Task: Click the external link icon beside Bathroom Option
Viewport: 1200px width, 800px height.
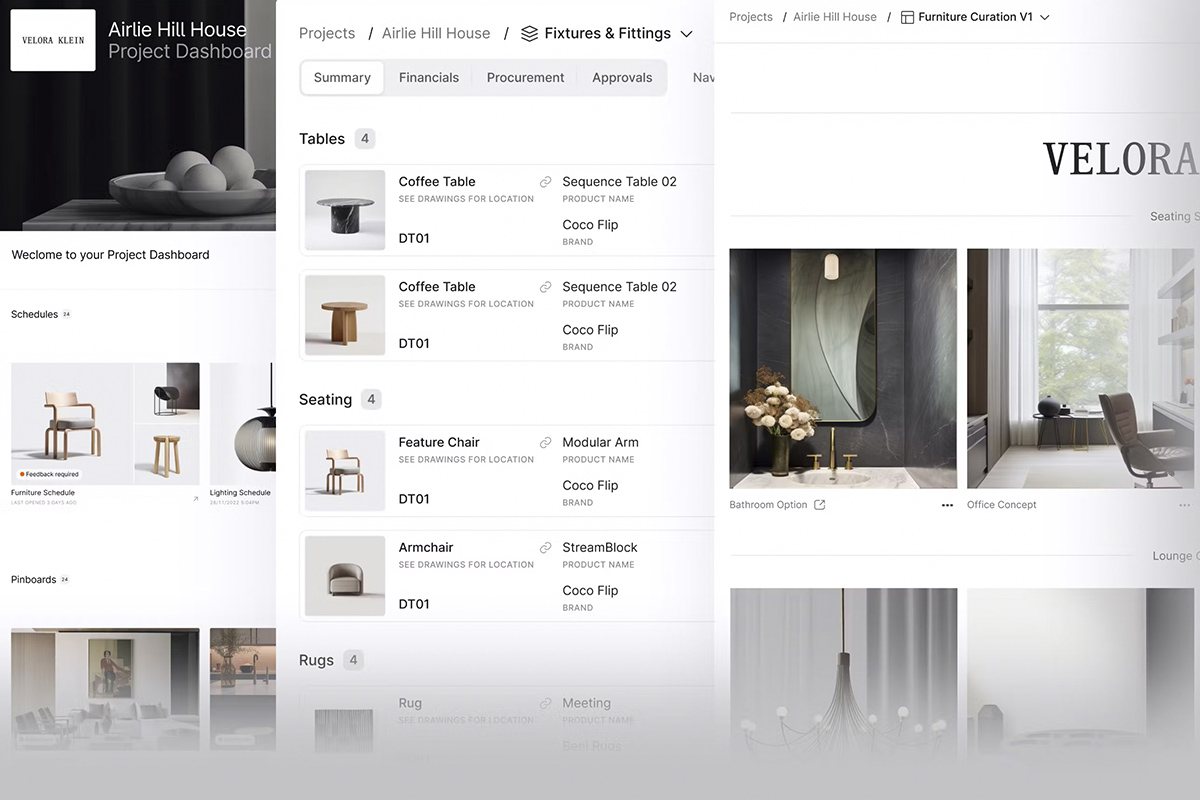Action: [819, 505]
